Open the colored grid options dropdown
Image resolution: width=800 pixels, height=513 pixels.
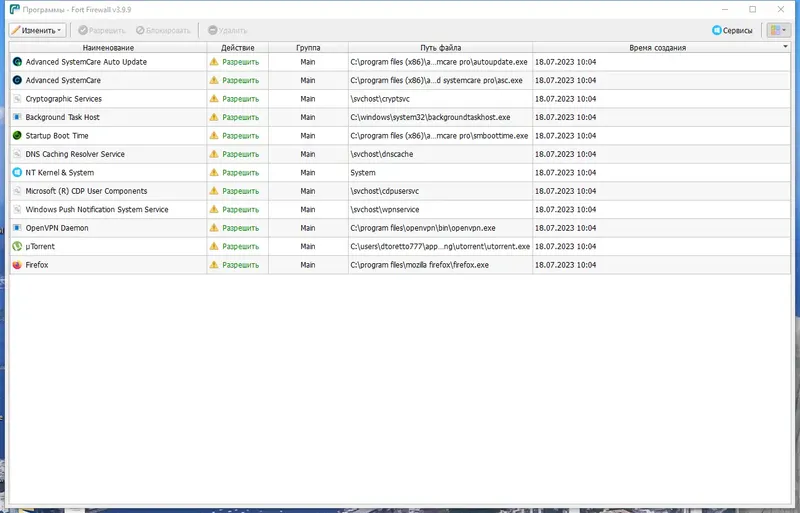click(779, 30)
